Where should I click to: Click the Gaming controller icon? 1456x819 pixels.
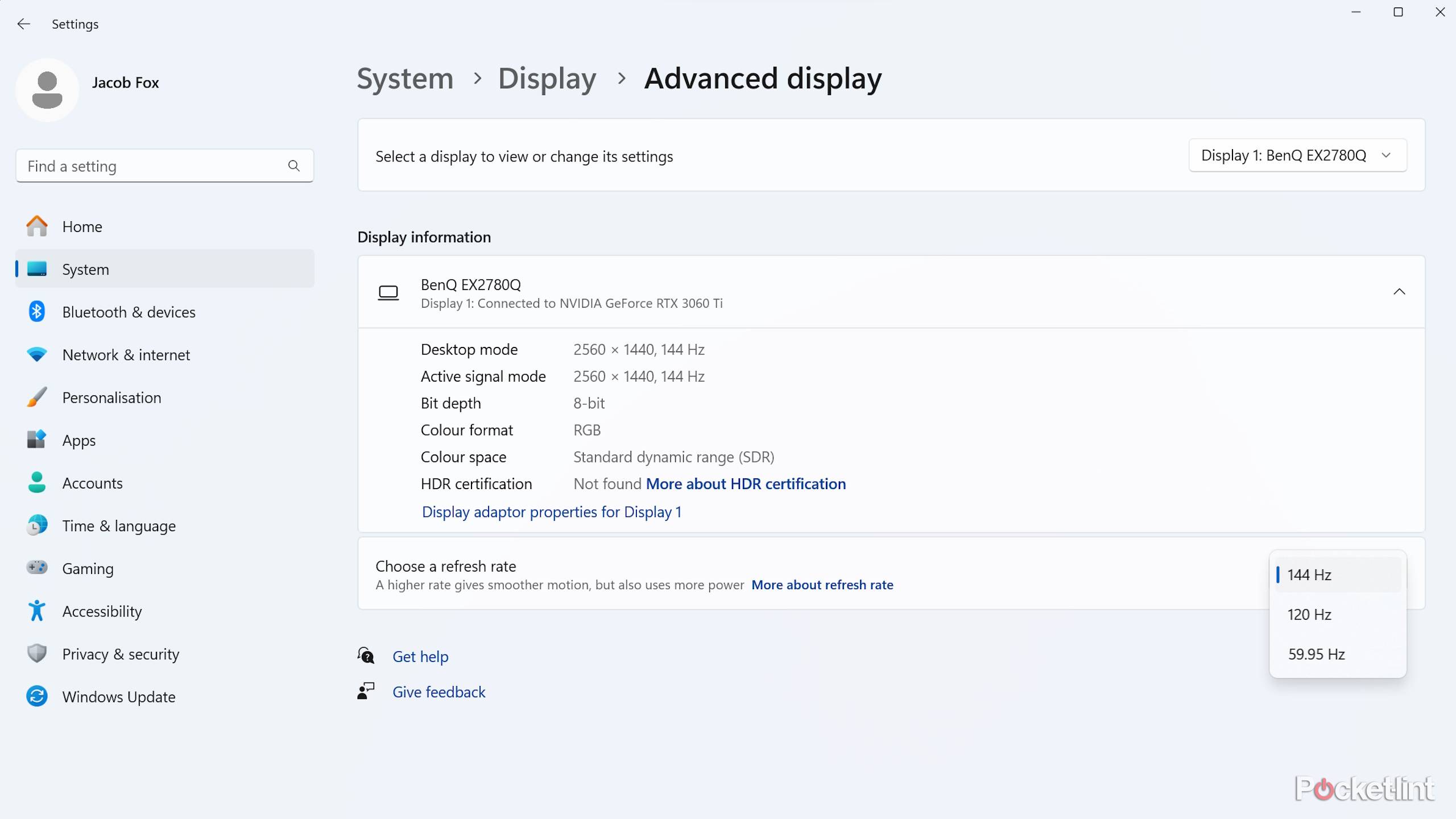(x=37, y=568)
